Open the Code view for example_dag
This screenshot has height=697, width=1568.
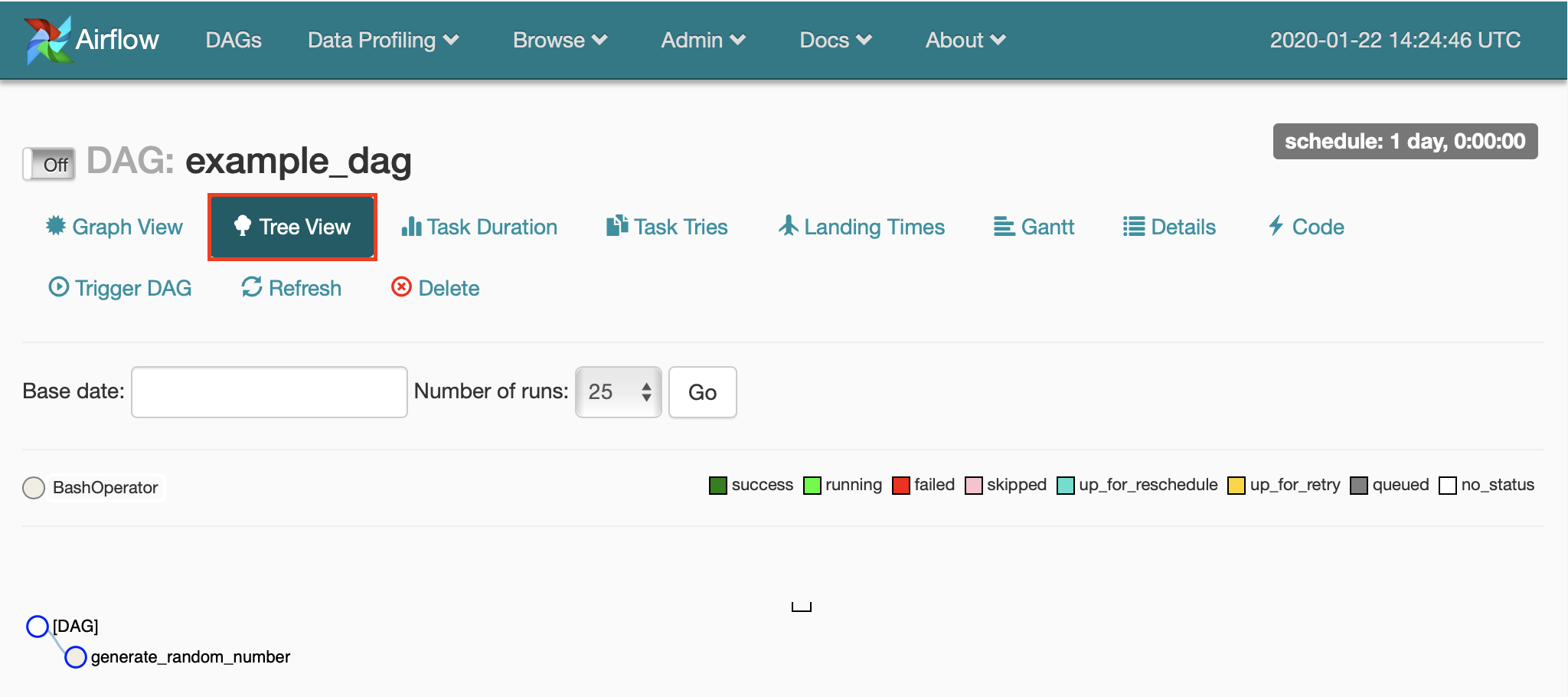point(1305,227)
